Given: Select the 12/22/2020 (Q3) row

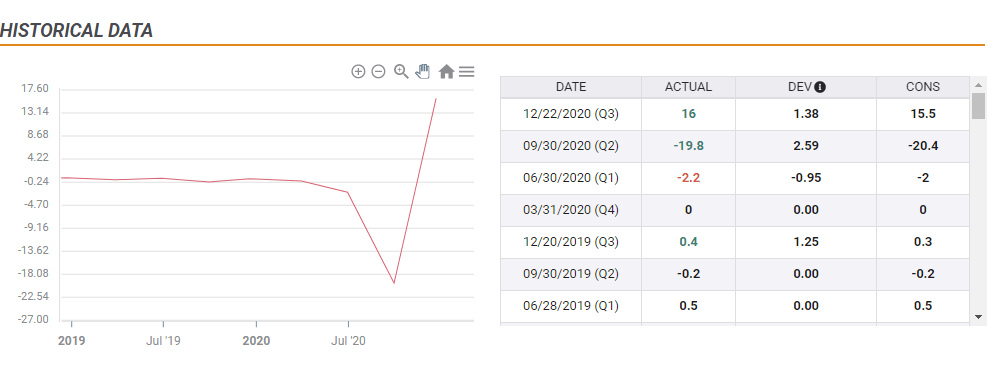Looking at the screenshot, I should click(735, 114).
